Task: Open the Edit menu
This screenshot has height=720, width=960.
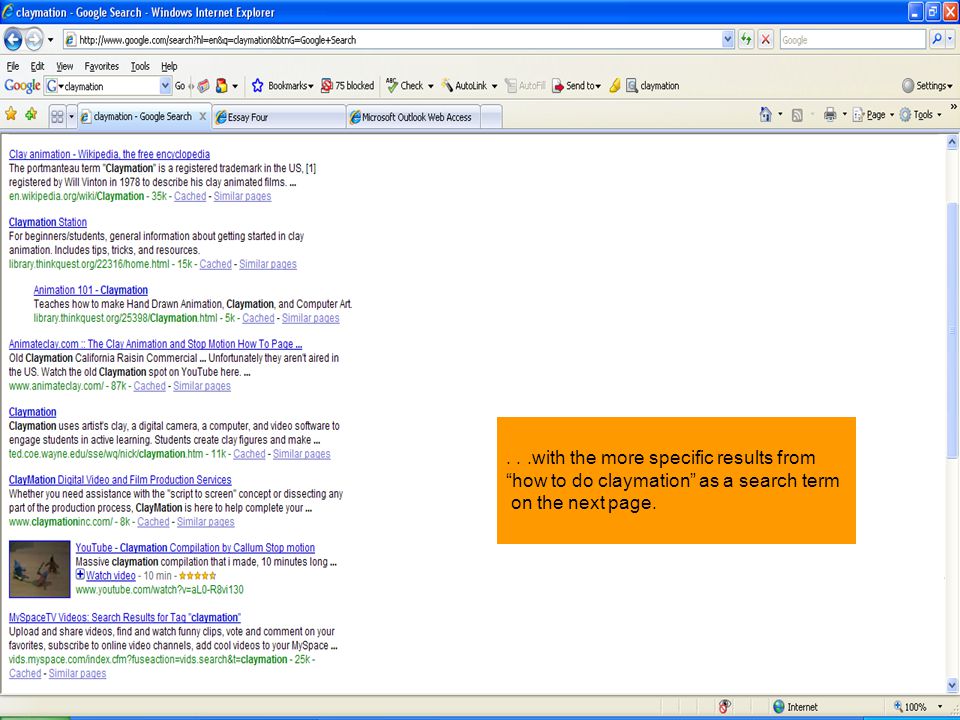Action: pos(37,66)
